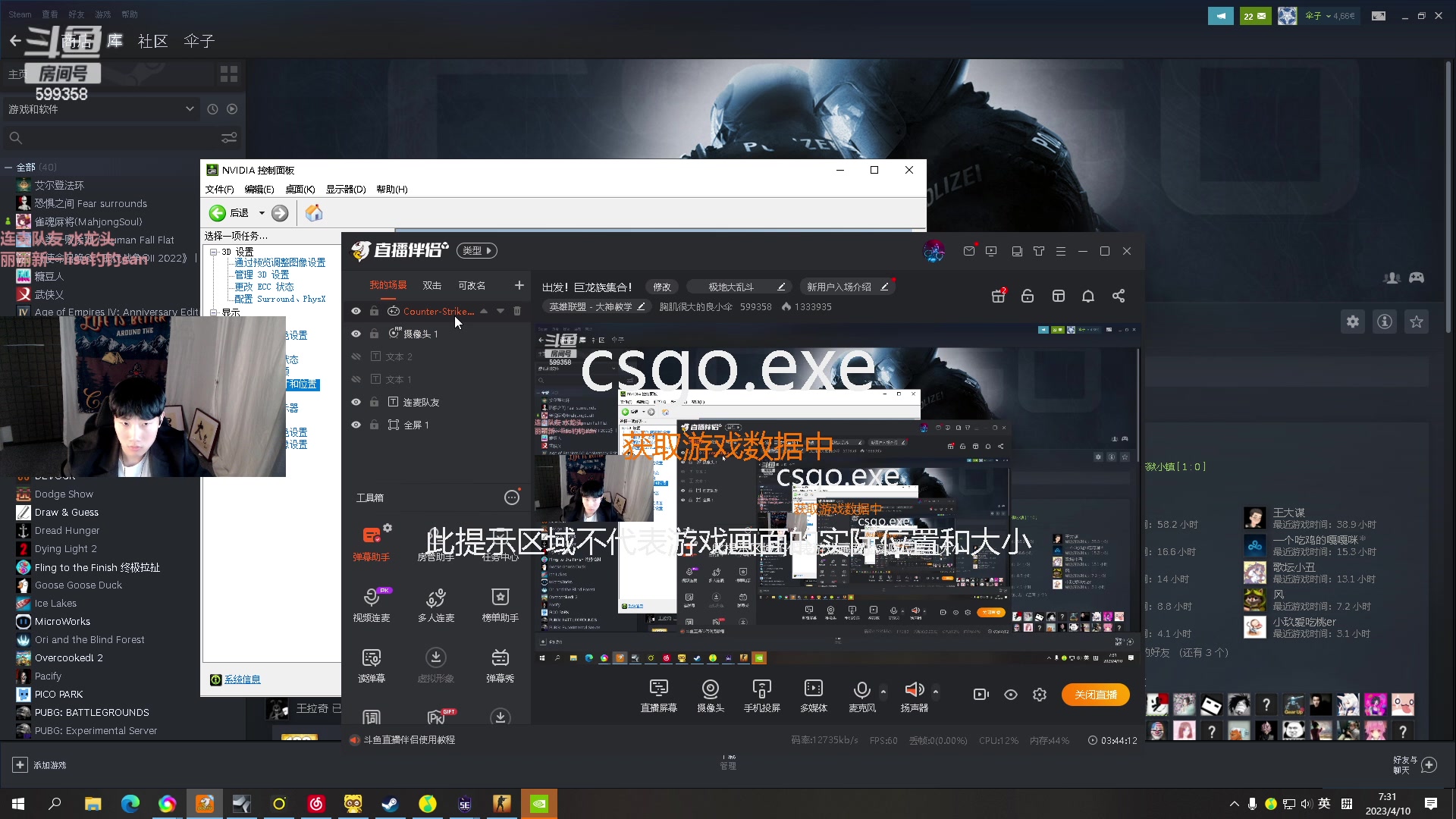1456x819 pixels.
Task: Expand the 类型 dropdown in 直播伴侣 title
Action: click(477, 250)
